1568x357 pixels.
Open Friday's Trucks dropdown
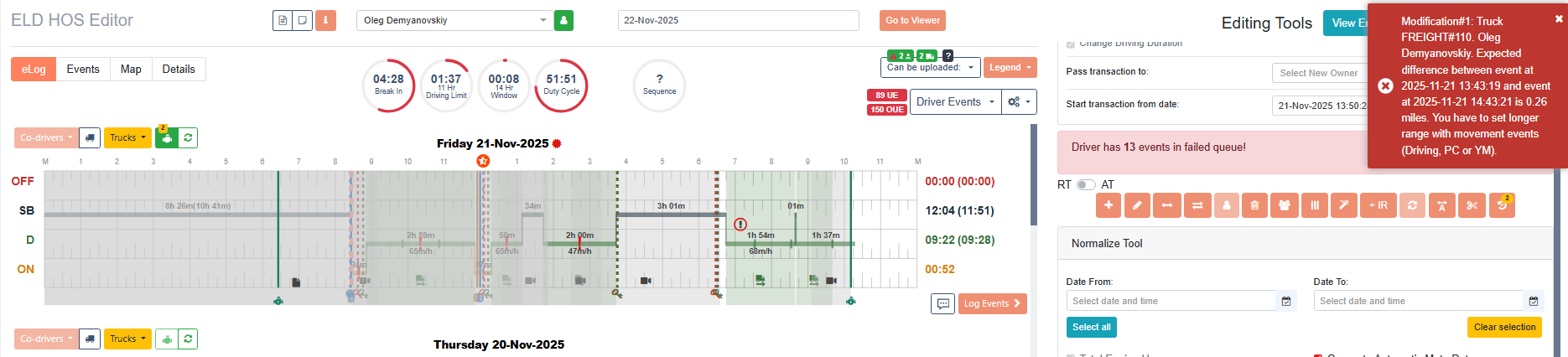[x=127, y=137]
